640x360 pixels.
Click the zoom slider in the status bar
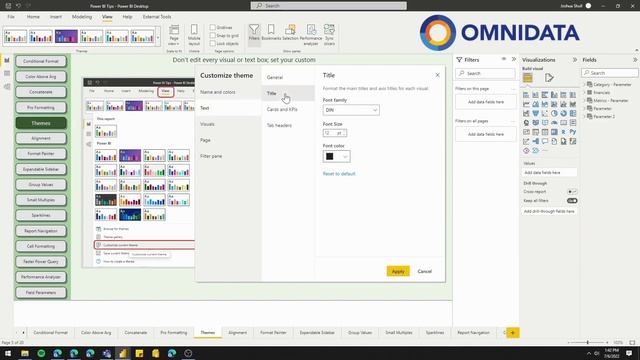(588, 342)
